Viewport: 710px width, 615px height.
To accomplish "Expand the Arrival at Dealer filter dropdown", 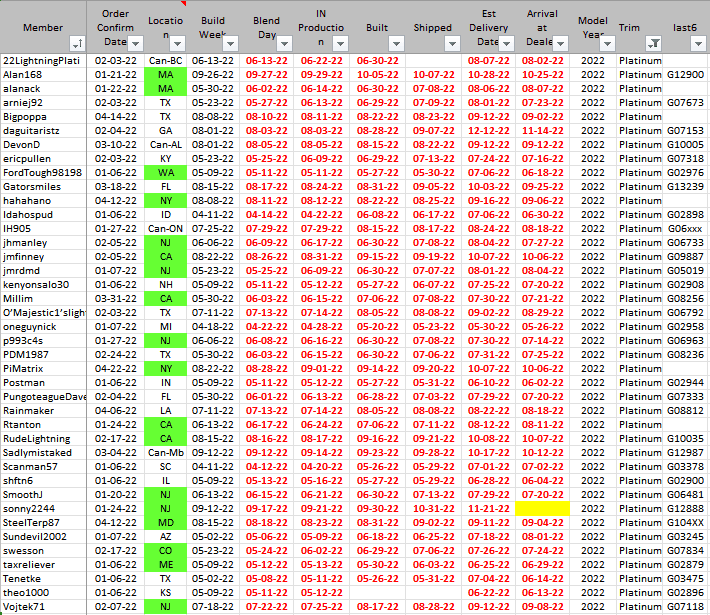I will pos(559,44).
